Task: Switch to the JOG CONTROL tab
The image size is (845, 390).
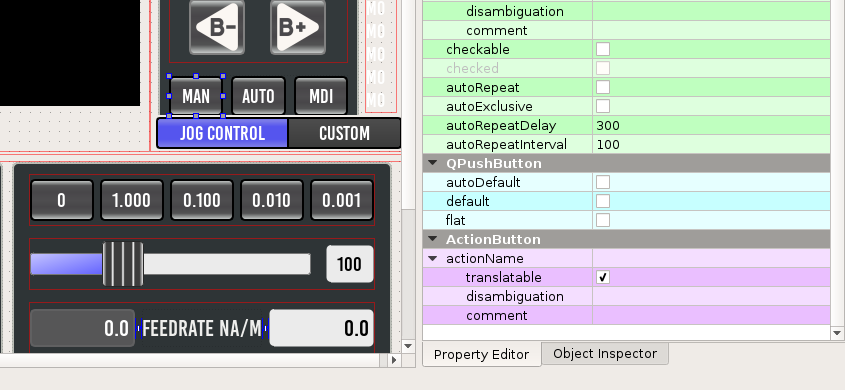Action: (x=223, y=133)
